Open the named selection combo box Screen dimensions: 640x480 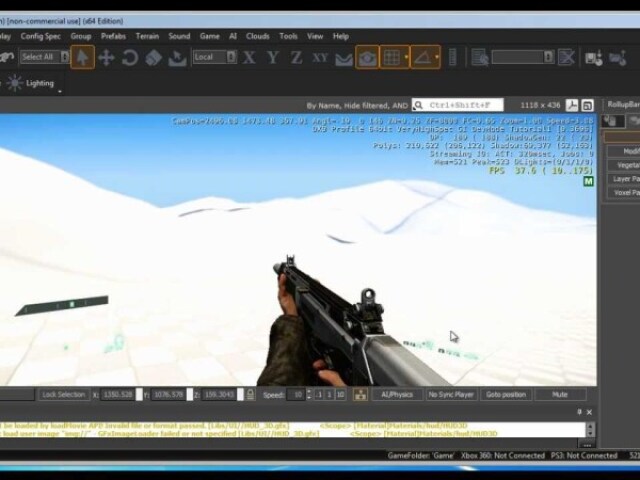coord(522,57)
